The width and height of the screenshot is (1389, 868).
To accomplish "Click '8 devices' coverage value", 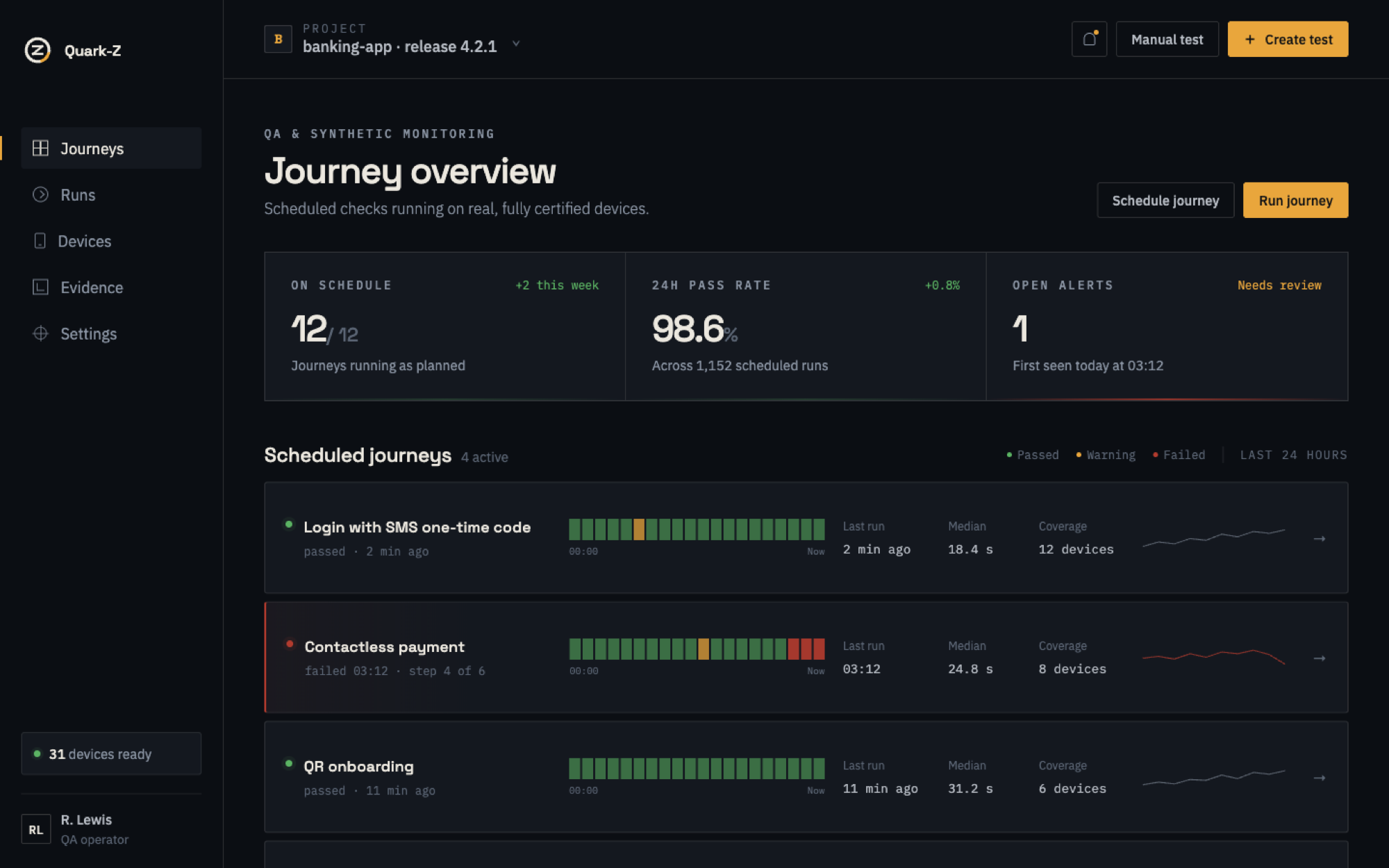I will point(1072,669).
